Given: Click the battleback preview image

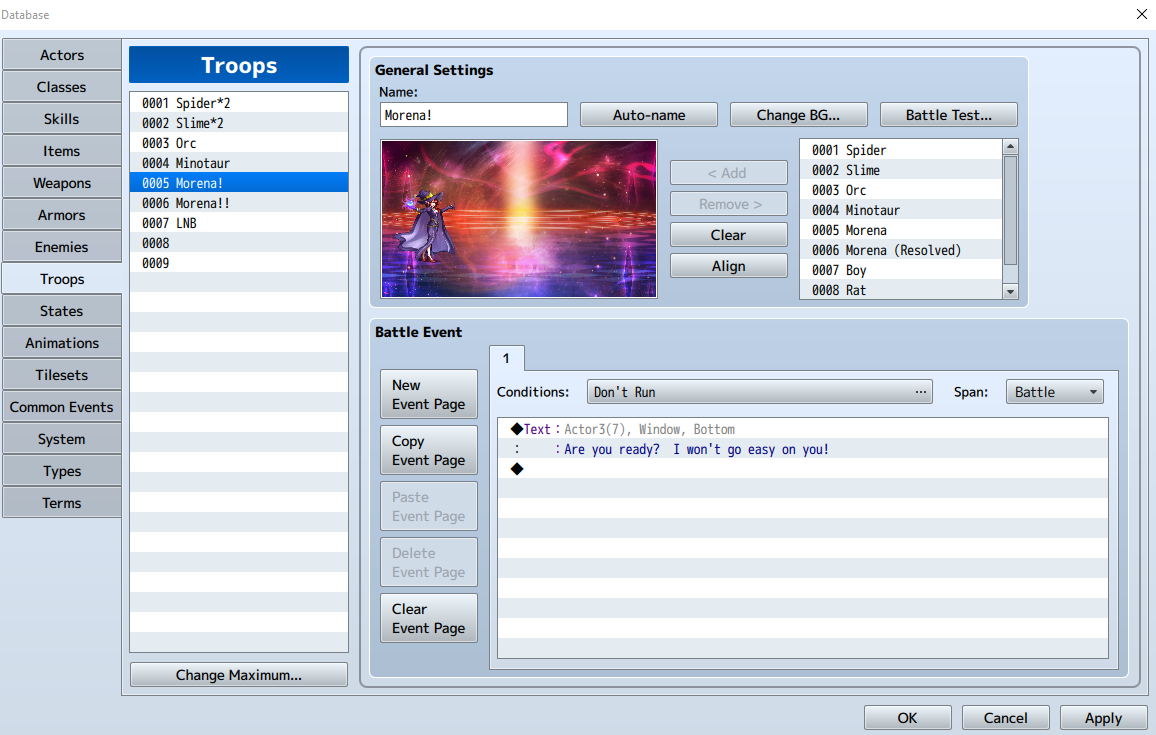Looking at the screenshot, I should click(518, 219).
